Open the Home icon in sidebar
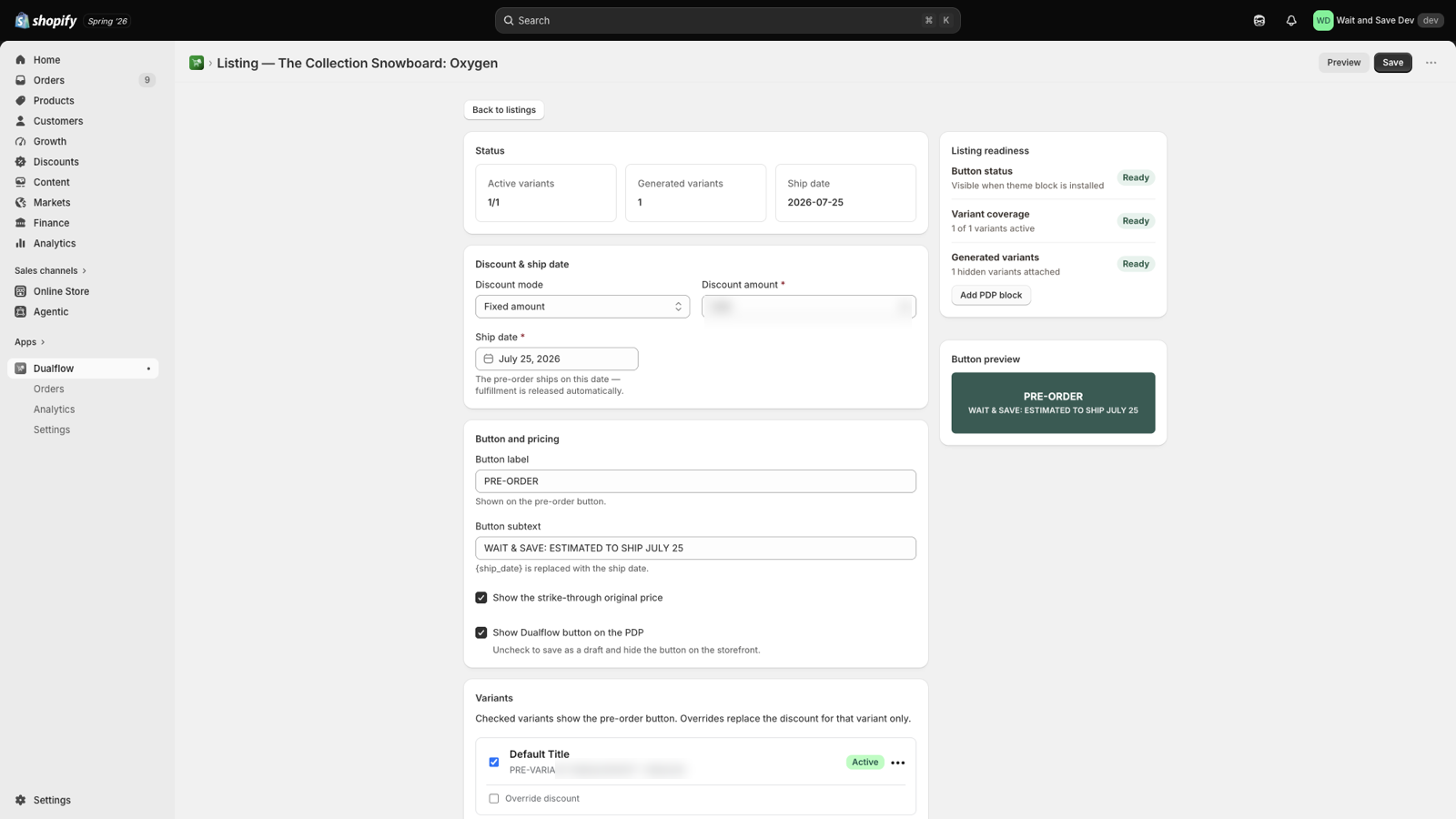The height and width of the screenshot is (819, 1456). [21, 60]
